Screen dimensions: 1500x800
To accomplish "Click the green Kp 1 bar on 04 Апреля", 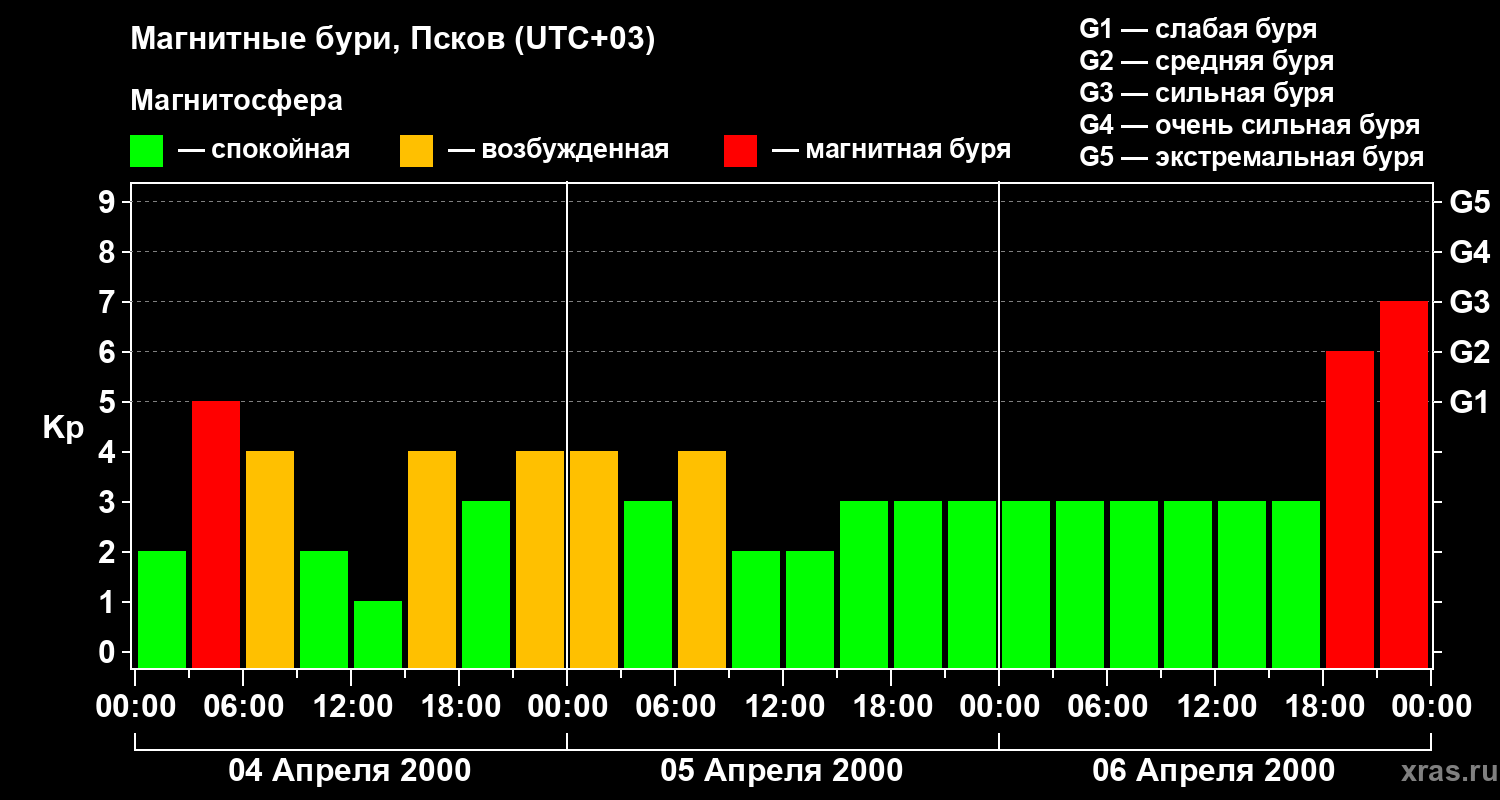I will (378, 634).
